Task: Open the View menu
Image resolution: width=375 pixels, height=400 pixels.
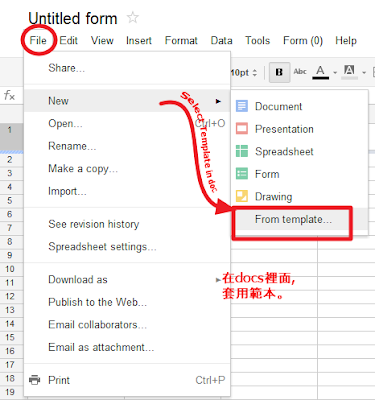Action: click(x=102, y=41)
